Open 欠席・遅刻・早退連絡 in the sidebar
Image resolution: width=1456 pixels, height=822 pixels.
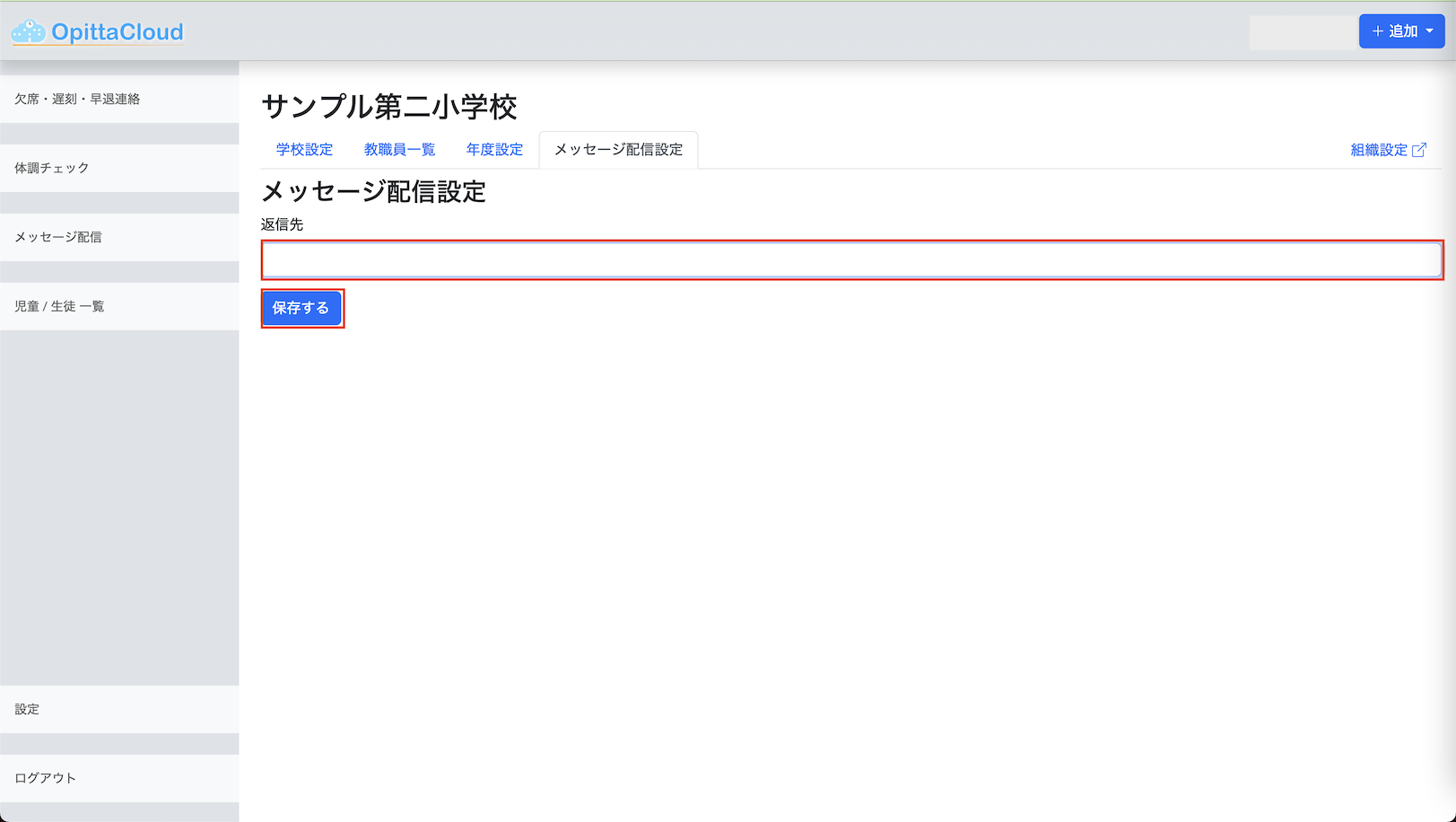[119, 99]
